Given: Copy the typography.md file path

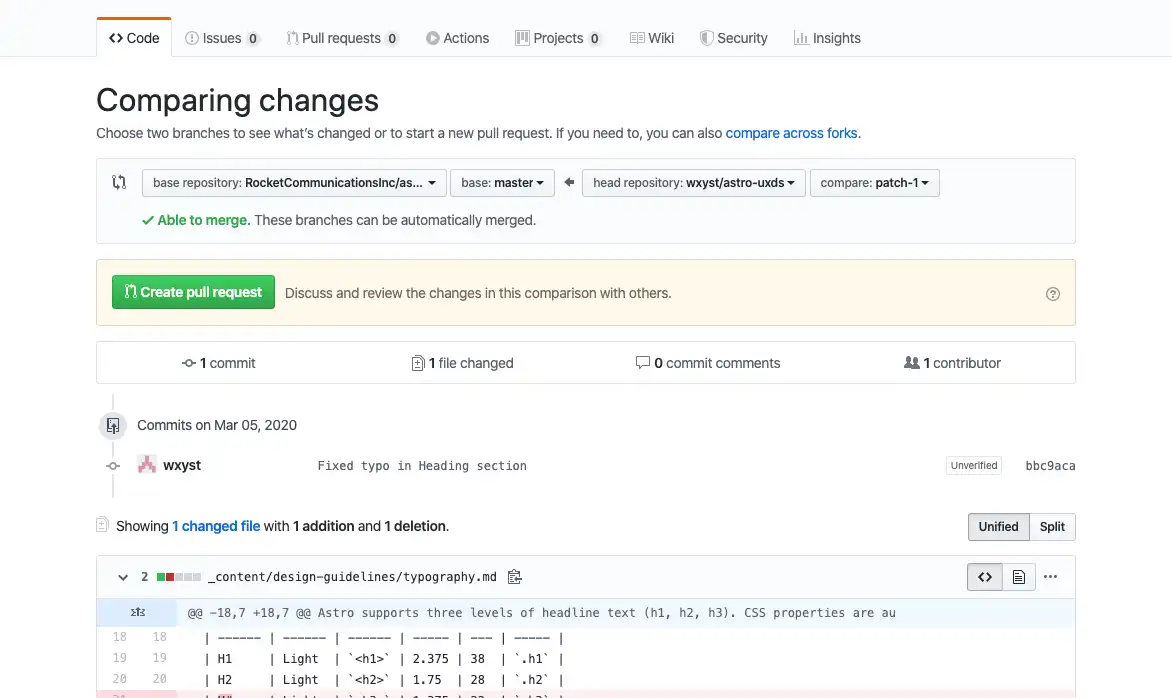Looking at the screenshot, I should (x=514, y=576).
